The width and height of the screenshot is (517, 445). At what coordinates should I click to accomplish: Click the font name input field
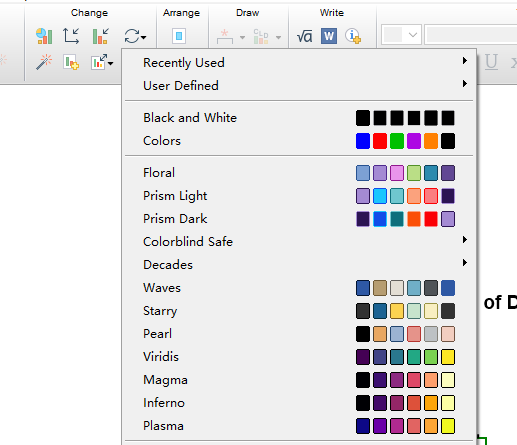click(471, 35)
